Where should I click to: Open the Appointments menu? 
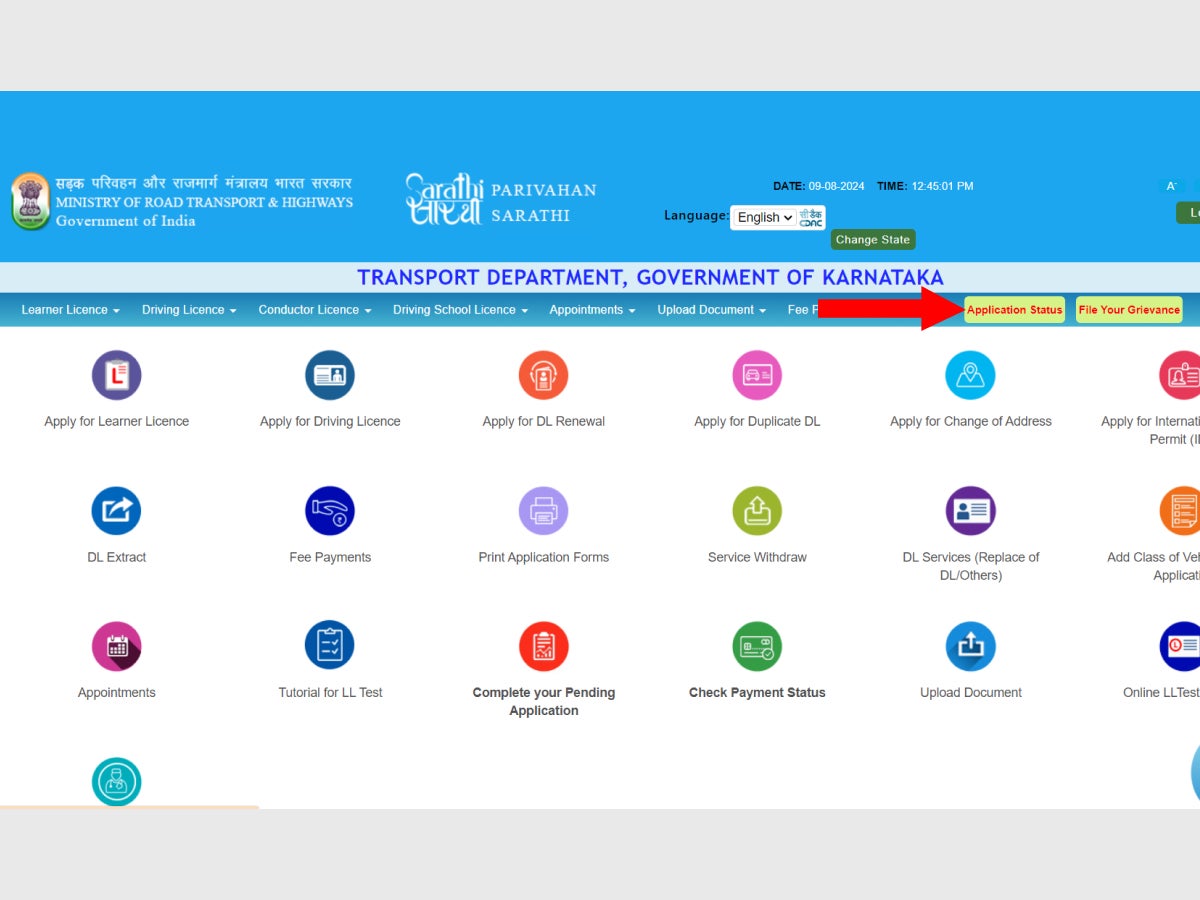[591, 310]
